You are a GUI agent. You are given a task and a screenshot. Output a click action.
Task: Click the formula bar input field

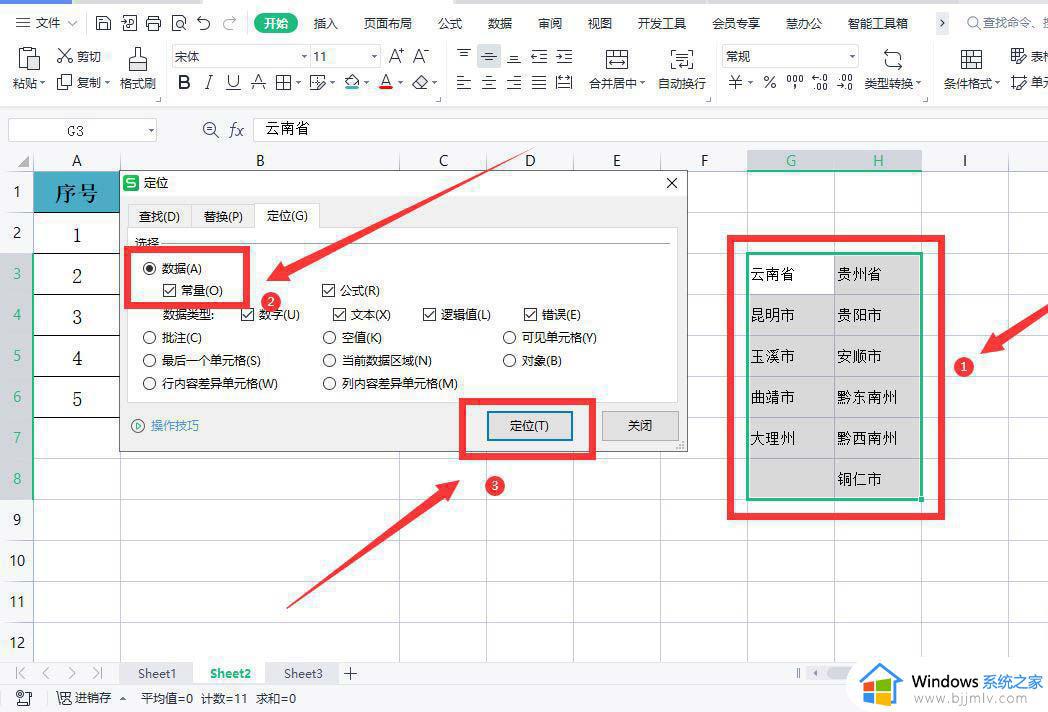(650, 129)
